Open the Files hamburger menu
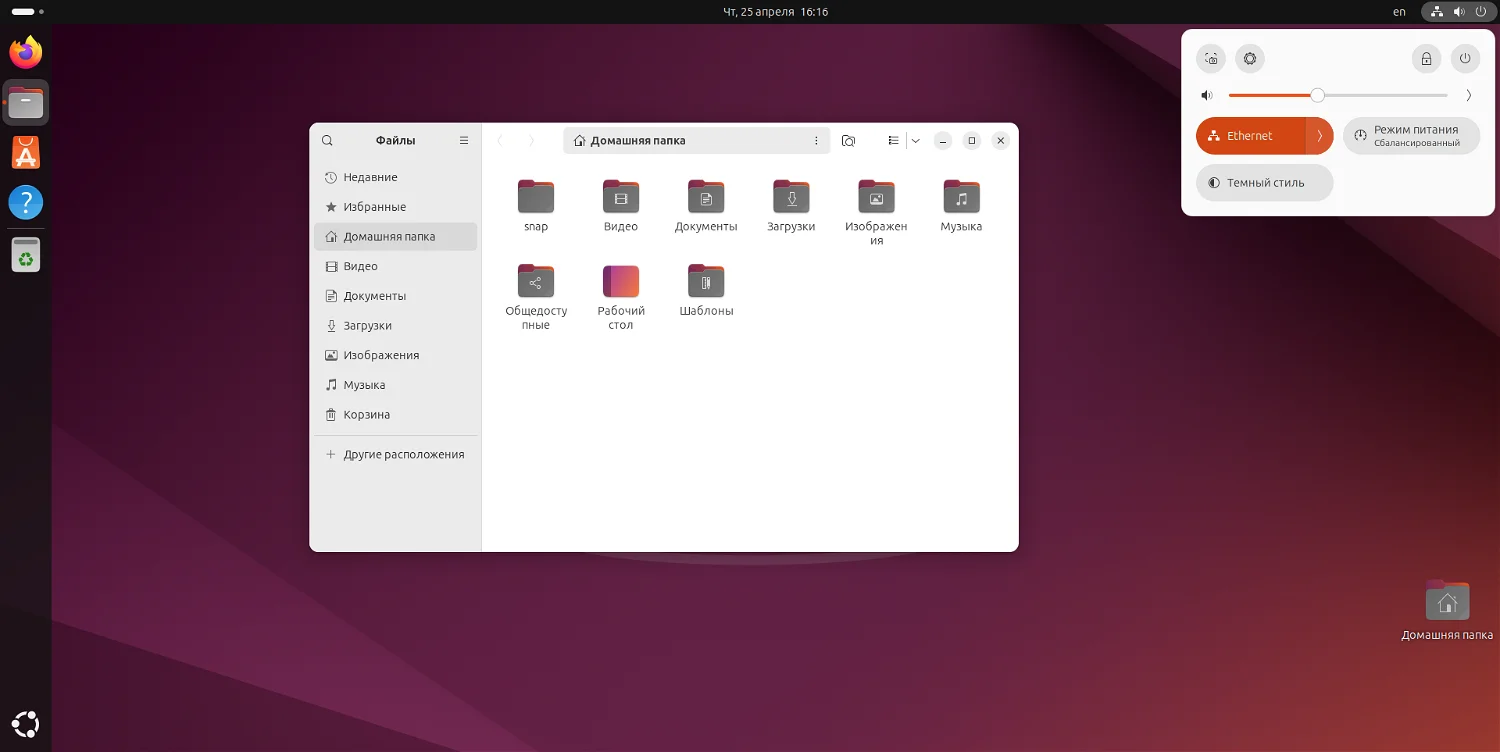This screenshot has height=752, width=1500. tap(464, 141)
